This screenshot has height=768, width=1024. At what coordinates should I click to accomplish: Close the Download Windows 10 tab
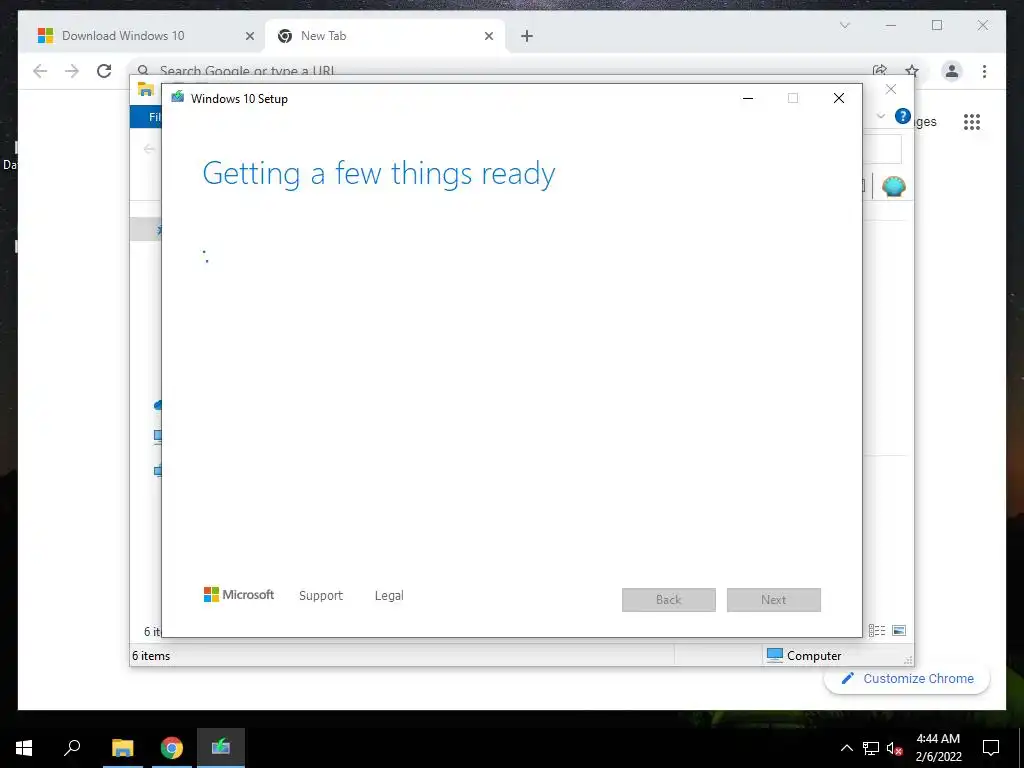tap(249, 37)
